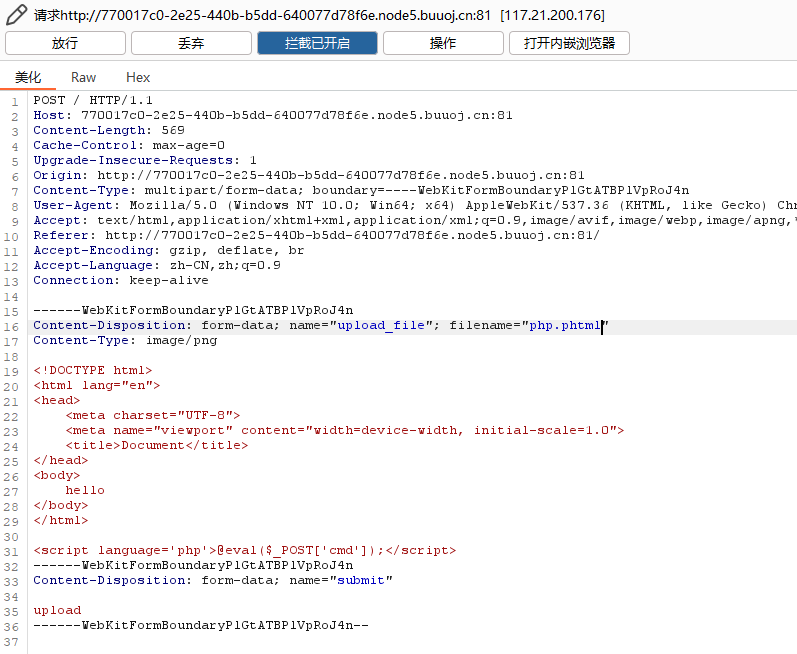Switch to the 美化 (Pretty) tab
Viewport: 797px width, 654px height.
coord(28,77)
